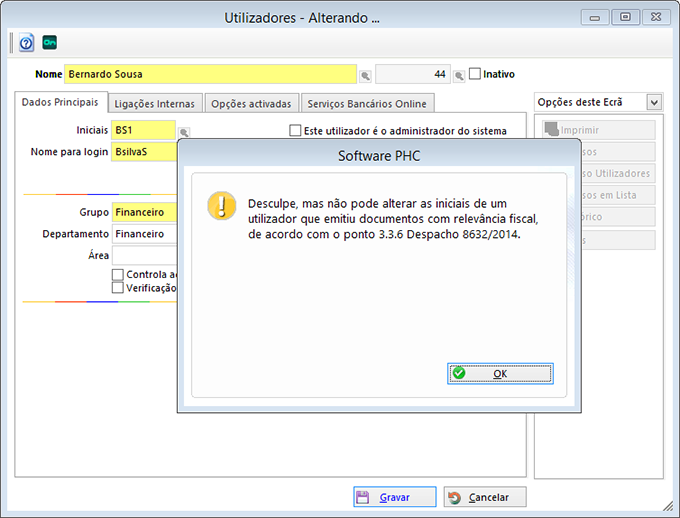This screenshot has width=680, height=518.
Task: Toggle the Controla checkbox
Action: click(x=118, y=274)
